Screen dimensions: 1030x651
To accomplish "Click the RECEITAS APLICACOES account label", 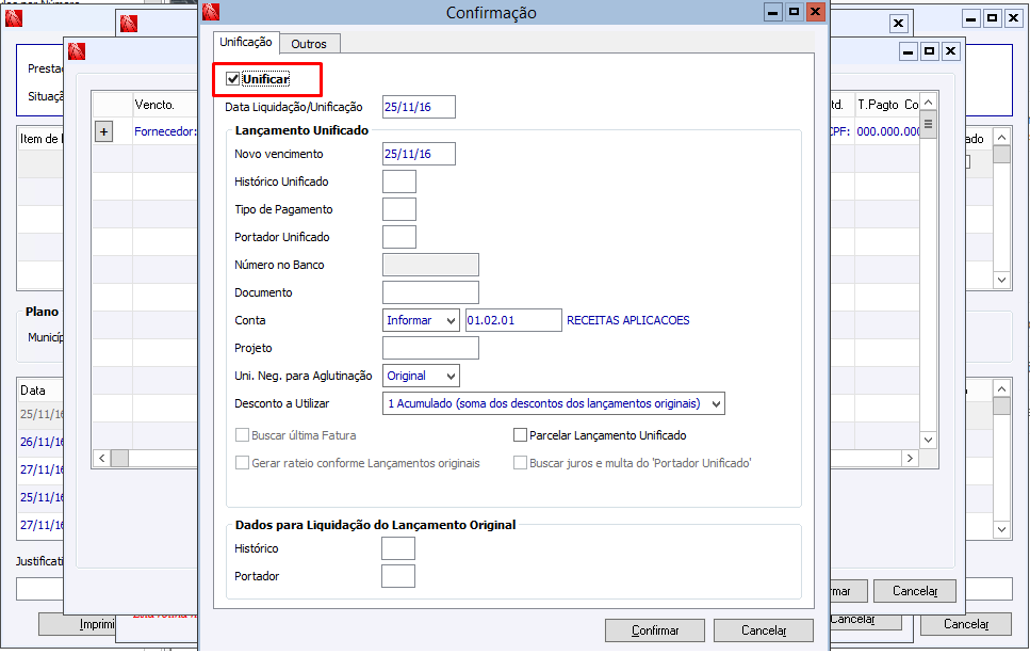I will click(x=628, y=320).
